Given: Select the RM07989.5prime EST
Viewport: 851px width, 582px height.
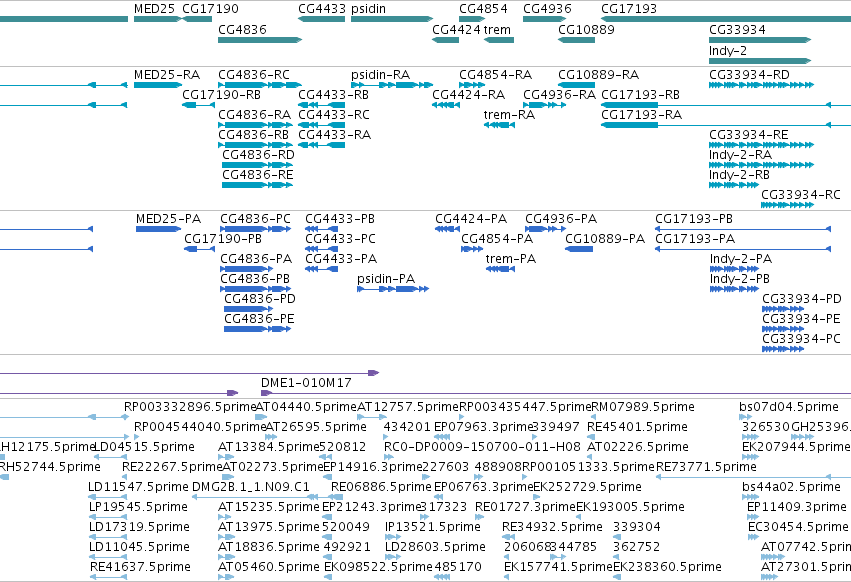Looking at the screenshot, I should click(593, 417).
